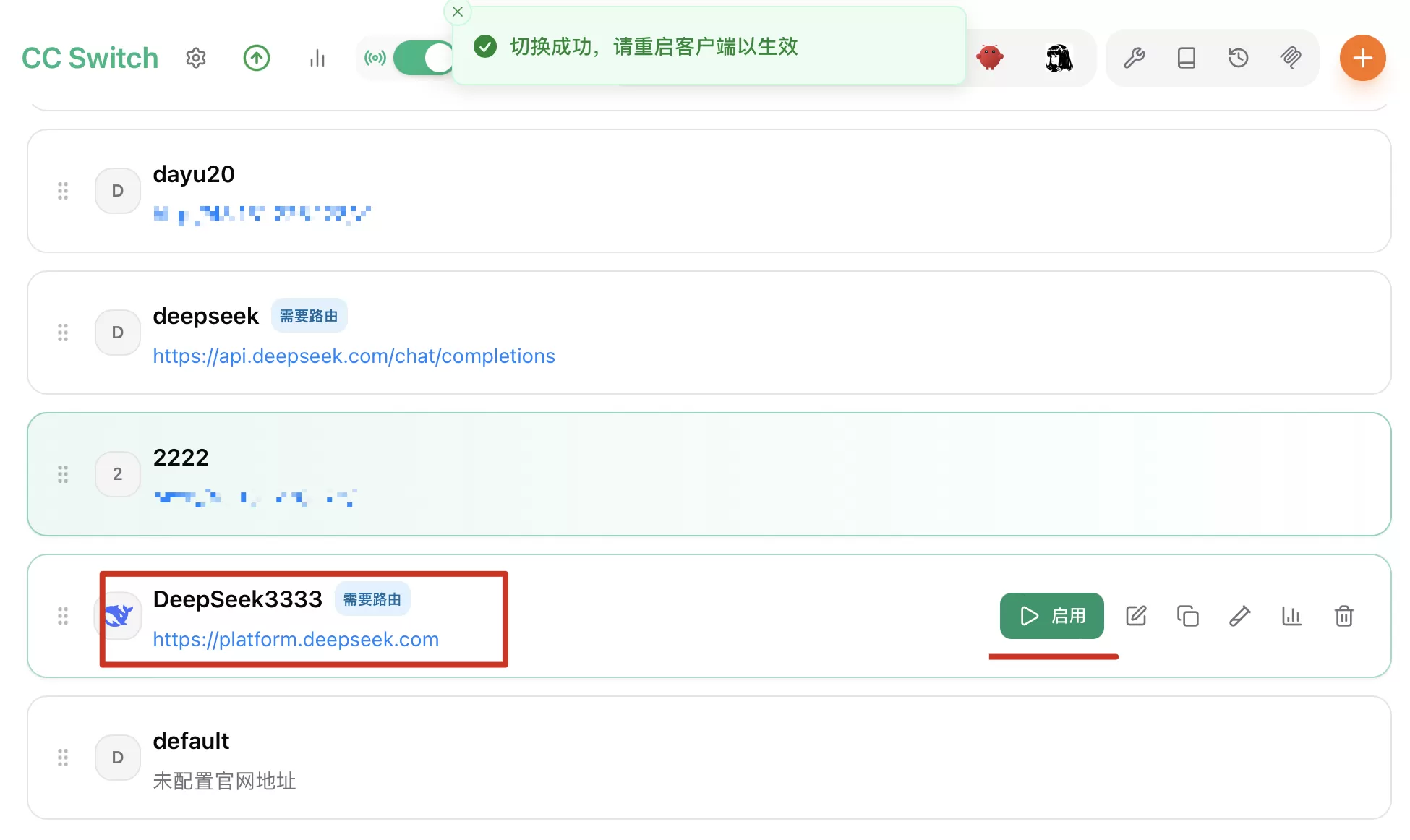Duplicate the DeepSeek3333 provider
The height and width of the screenshot is (840, 1410).
click(1188, 616)
